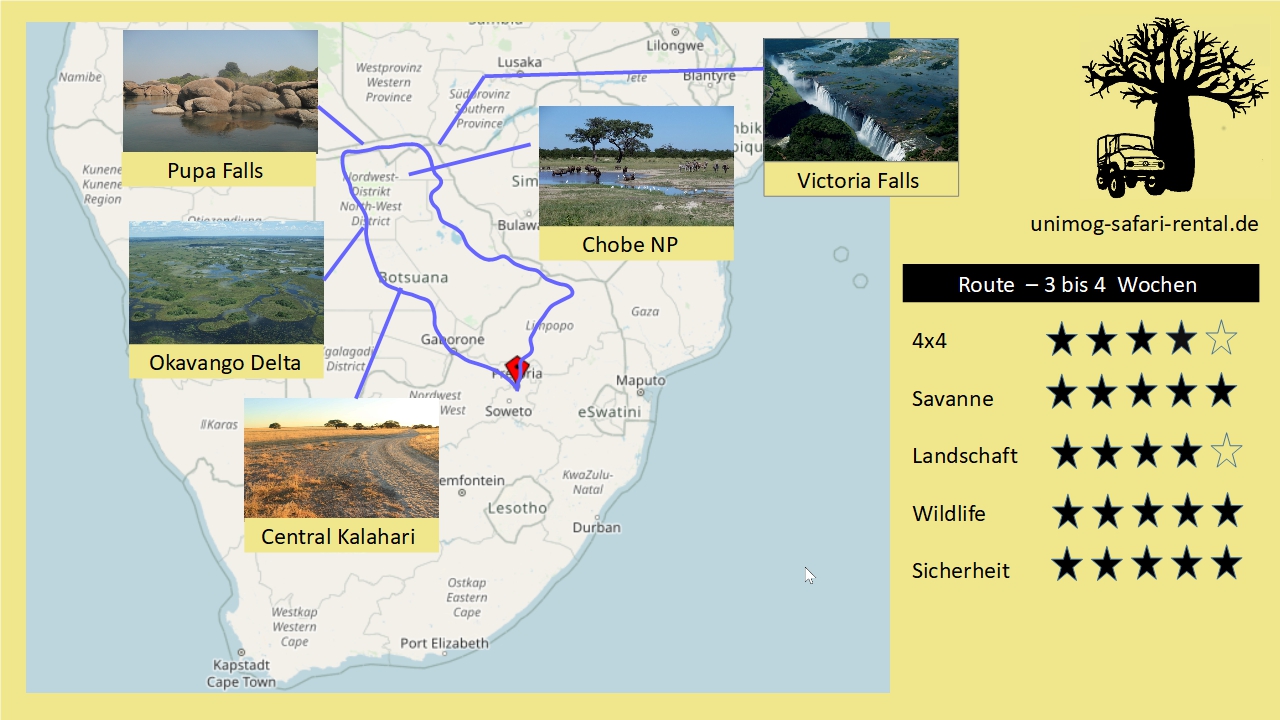
Task: Click the Namibe label on map
Action: coord(80,76)
